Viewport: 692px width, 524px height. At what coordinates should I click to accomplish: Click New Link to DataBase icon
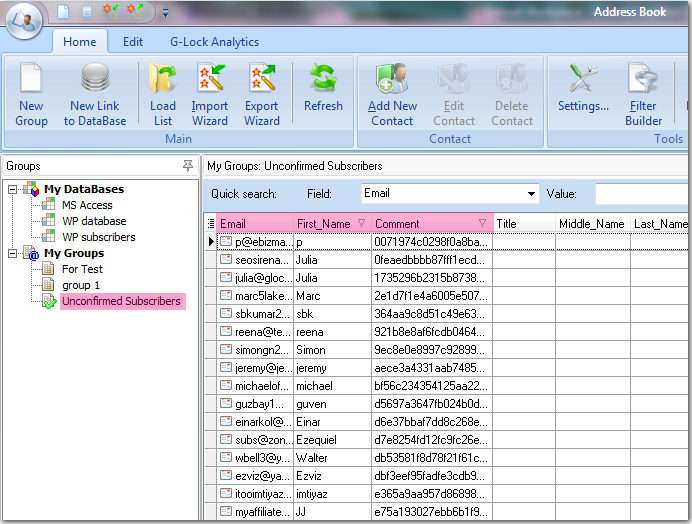pos(95,79)
